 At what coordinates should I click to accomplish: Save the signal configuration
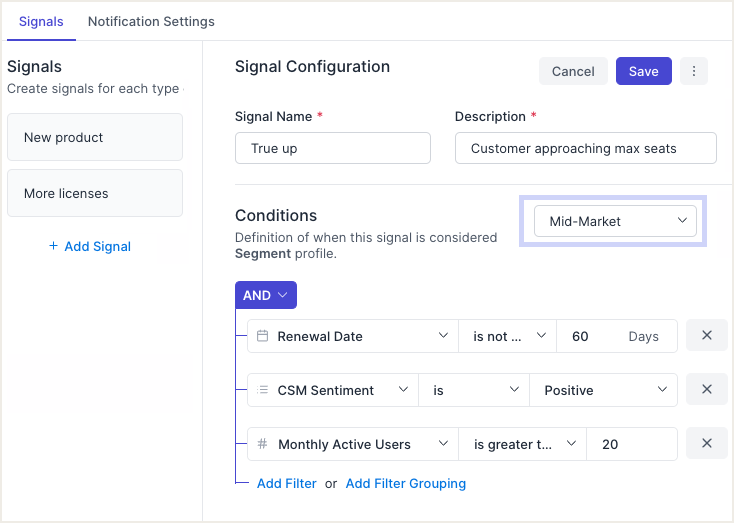pyautogui.click(x=643, y=71)
